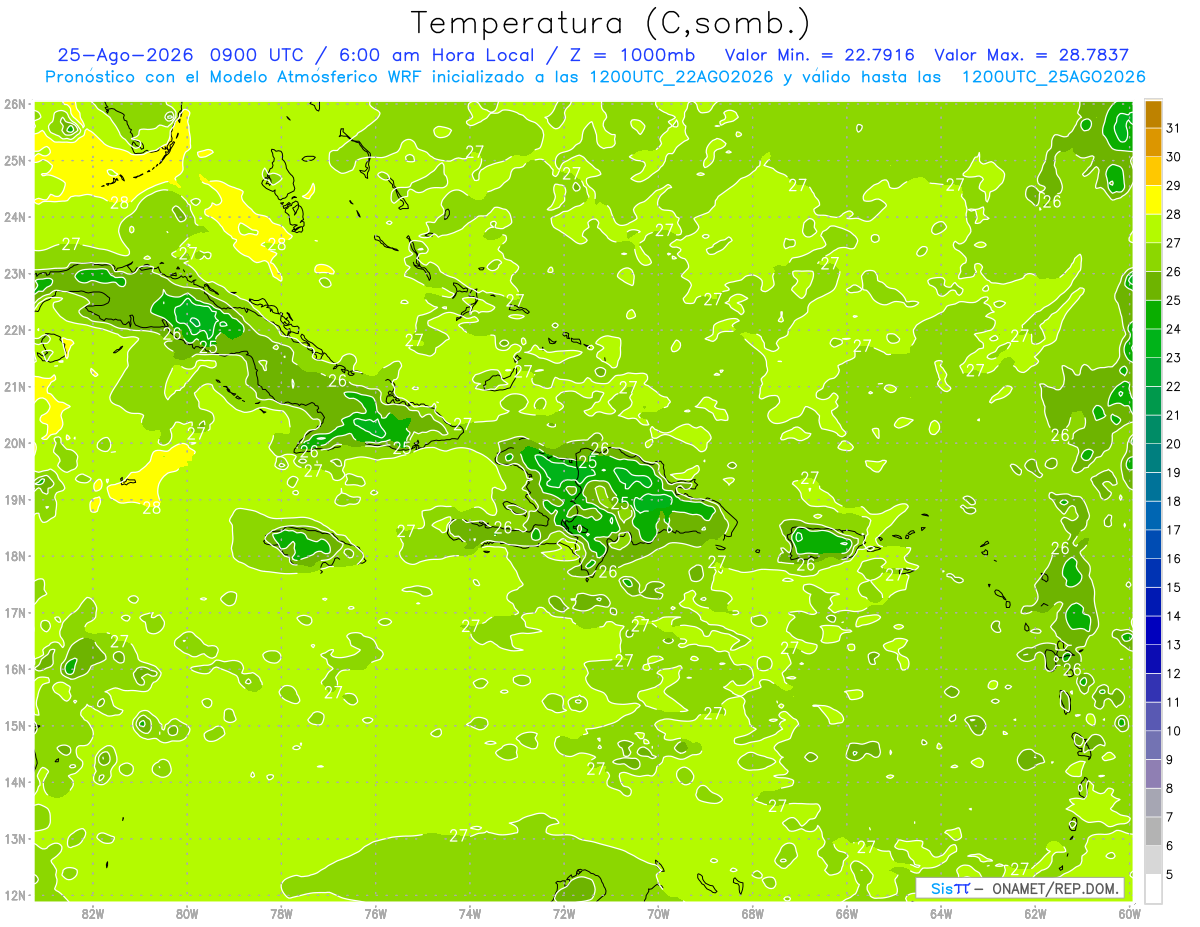1200x927 pixels.
Task: Click the longitude label "60W"
Action: click(1130, 913)
